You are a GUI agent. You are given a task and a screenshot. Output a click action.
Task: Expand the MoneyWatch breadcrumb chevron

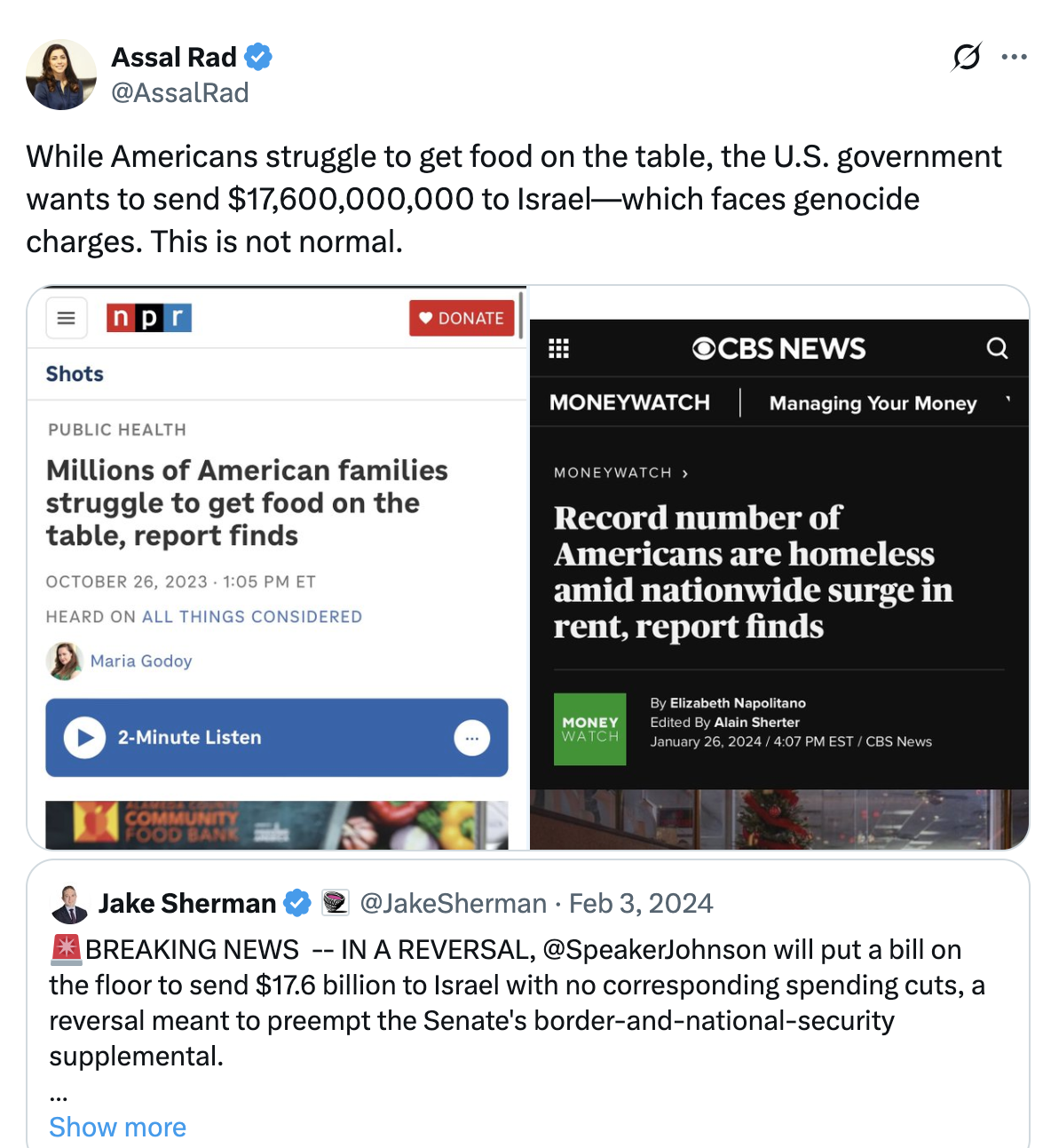(x=685, y=473)
